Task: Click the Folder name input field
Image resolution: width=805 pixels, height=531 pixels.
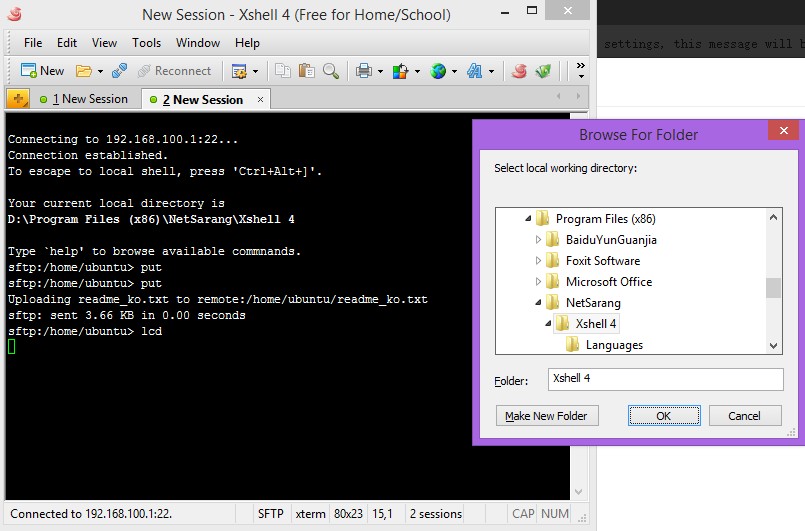Action: (665, 379)
